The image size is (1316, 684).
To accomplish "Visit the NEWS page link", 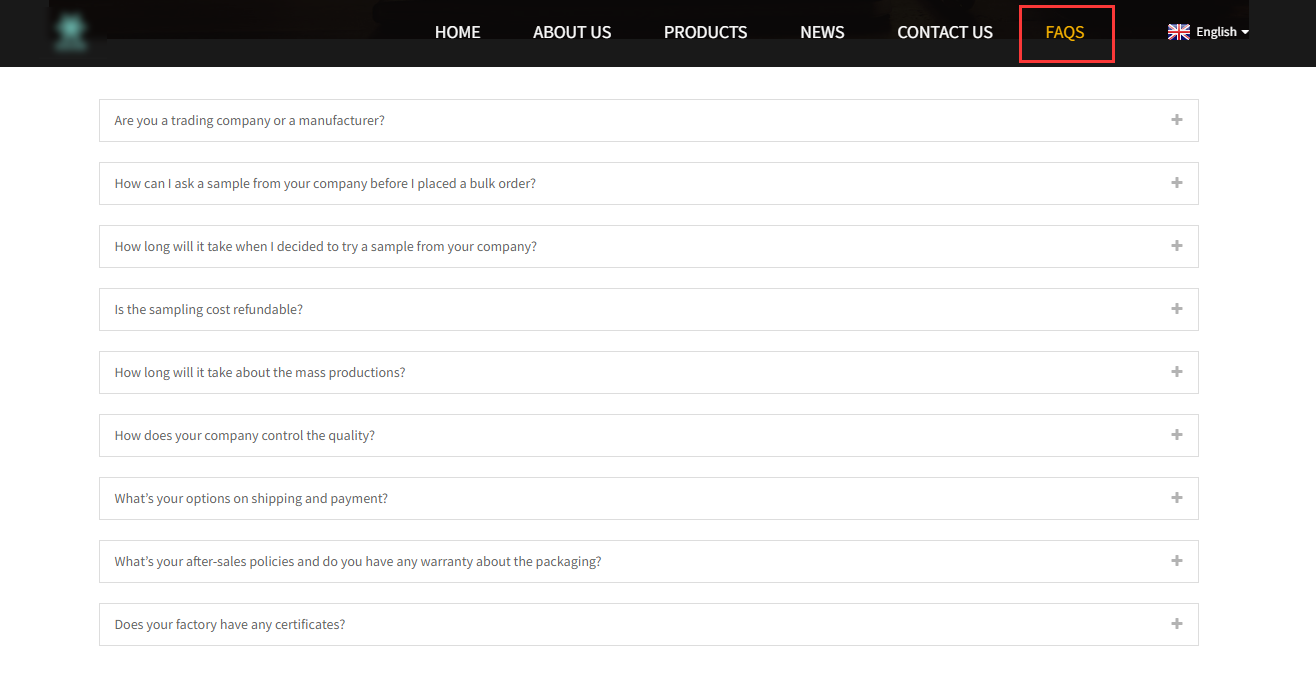I will [x=822, y=32].
